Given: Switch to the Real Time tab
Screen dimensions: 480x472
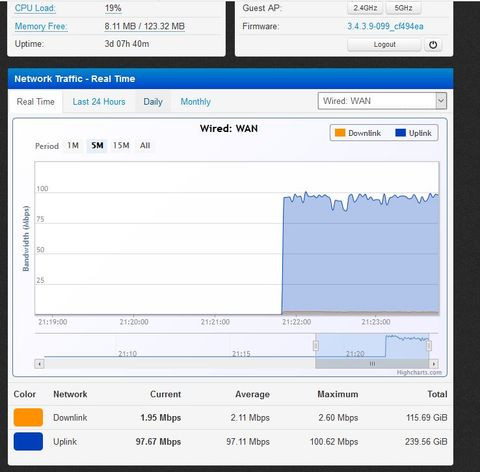Looking at the screenshot, I should pyautogui.click(x=35, y=102).
